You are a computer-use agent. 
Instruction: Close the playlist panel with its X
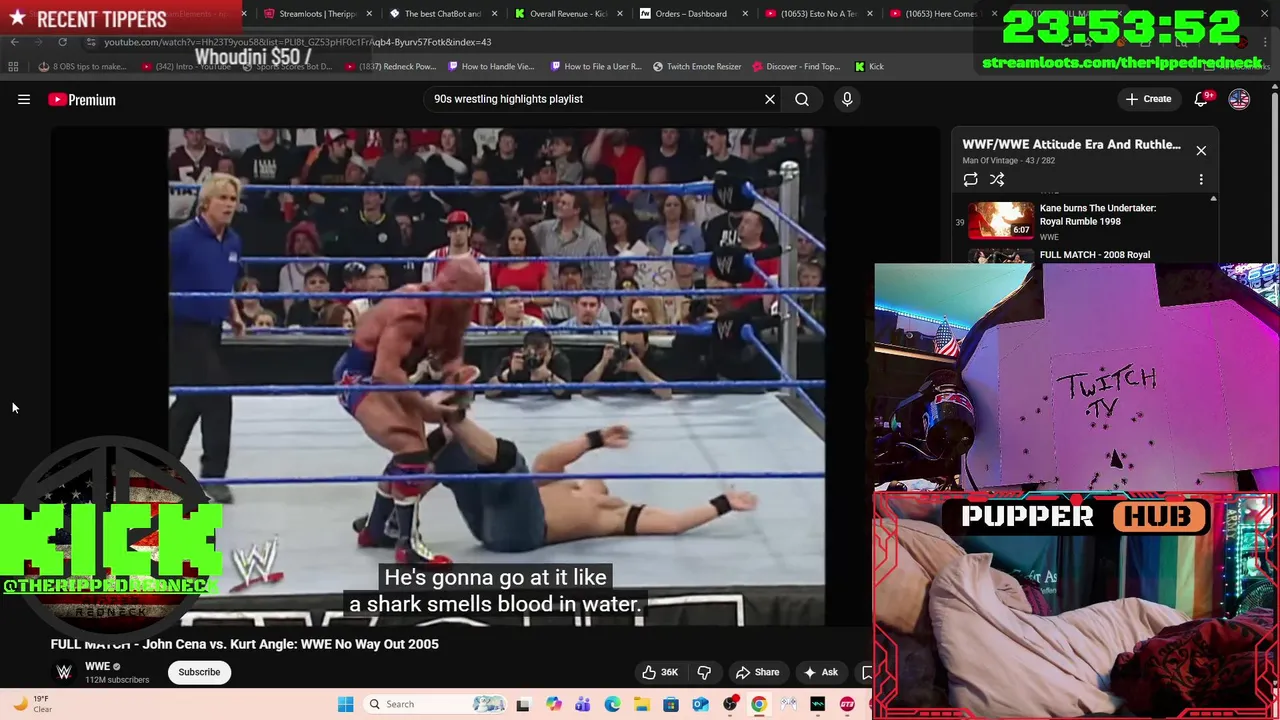(x=1201, y=150)
